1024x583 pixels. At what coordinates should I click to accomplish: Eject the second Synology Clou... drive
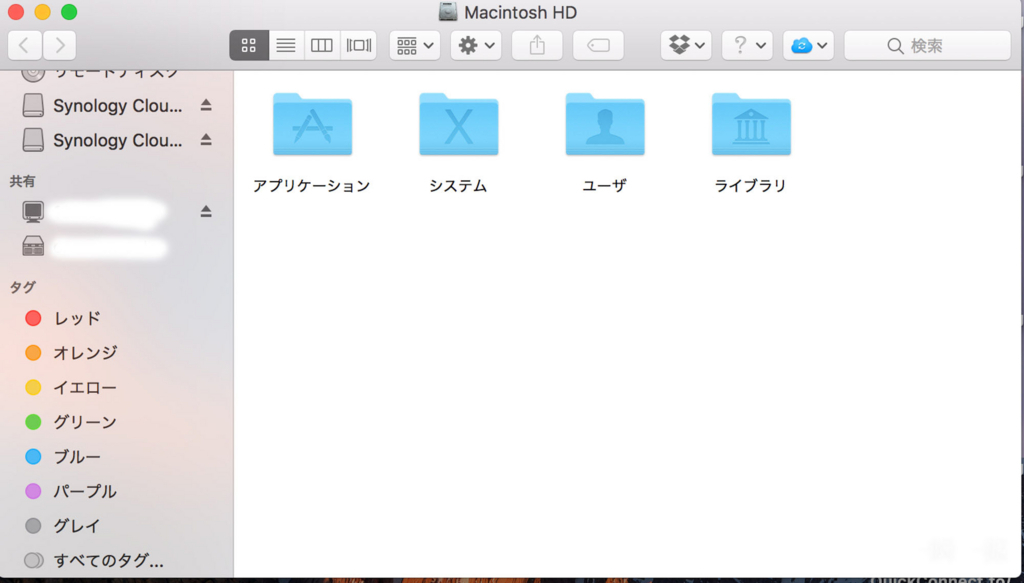pyautogui.click(x=206, y=140)
